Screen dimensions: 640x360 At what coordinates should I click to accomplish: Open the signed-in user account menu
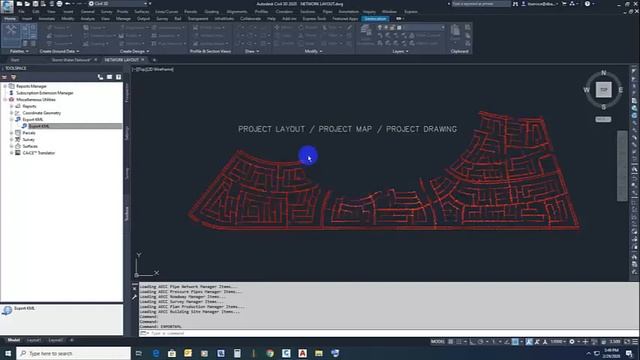(541, 4)
